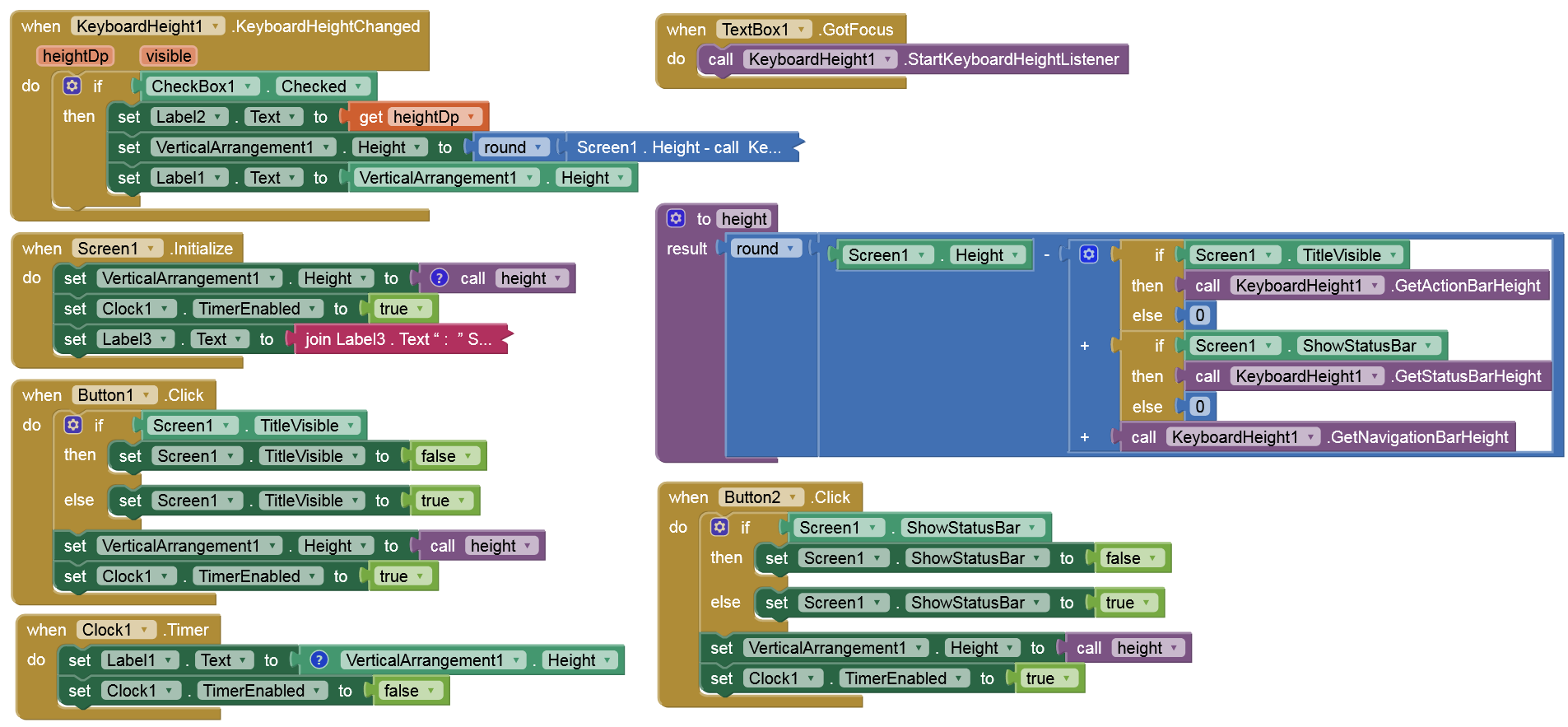Open Checked property dropdown on CheckBox1 block

[358, 86]
